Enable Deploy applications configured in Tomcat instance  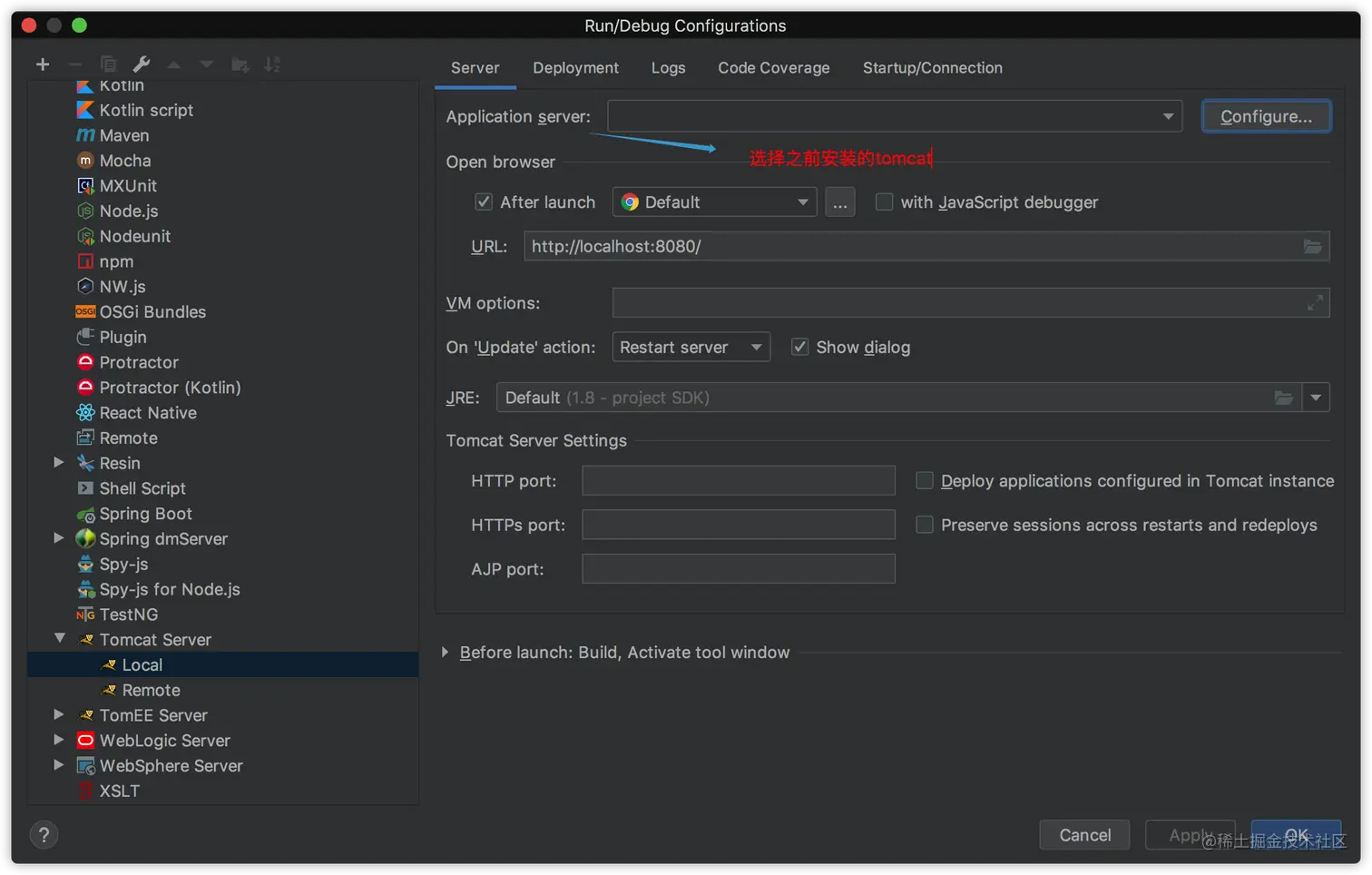pyautogui.click(x=925, y=480)
